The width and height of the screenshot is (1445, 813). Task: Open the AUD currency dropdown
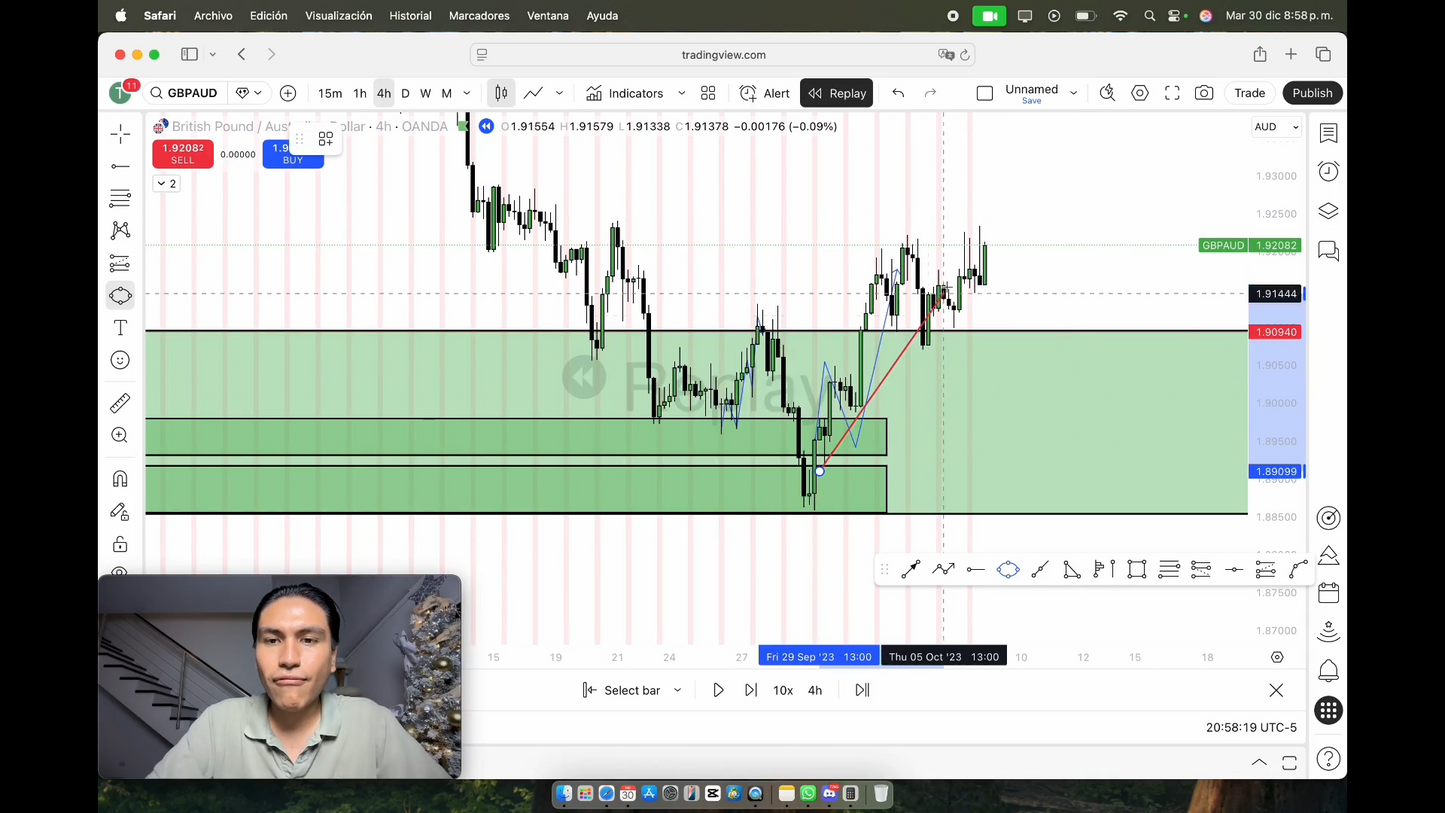click(1276, 126)
